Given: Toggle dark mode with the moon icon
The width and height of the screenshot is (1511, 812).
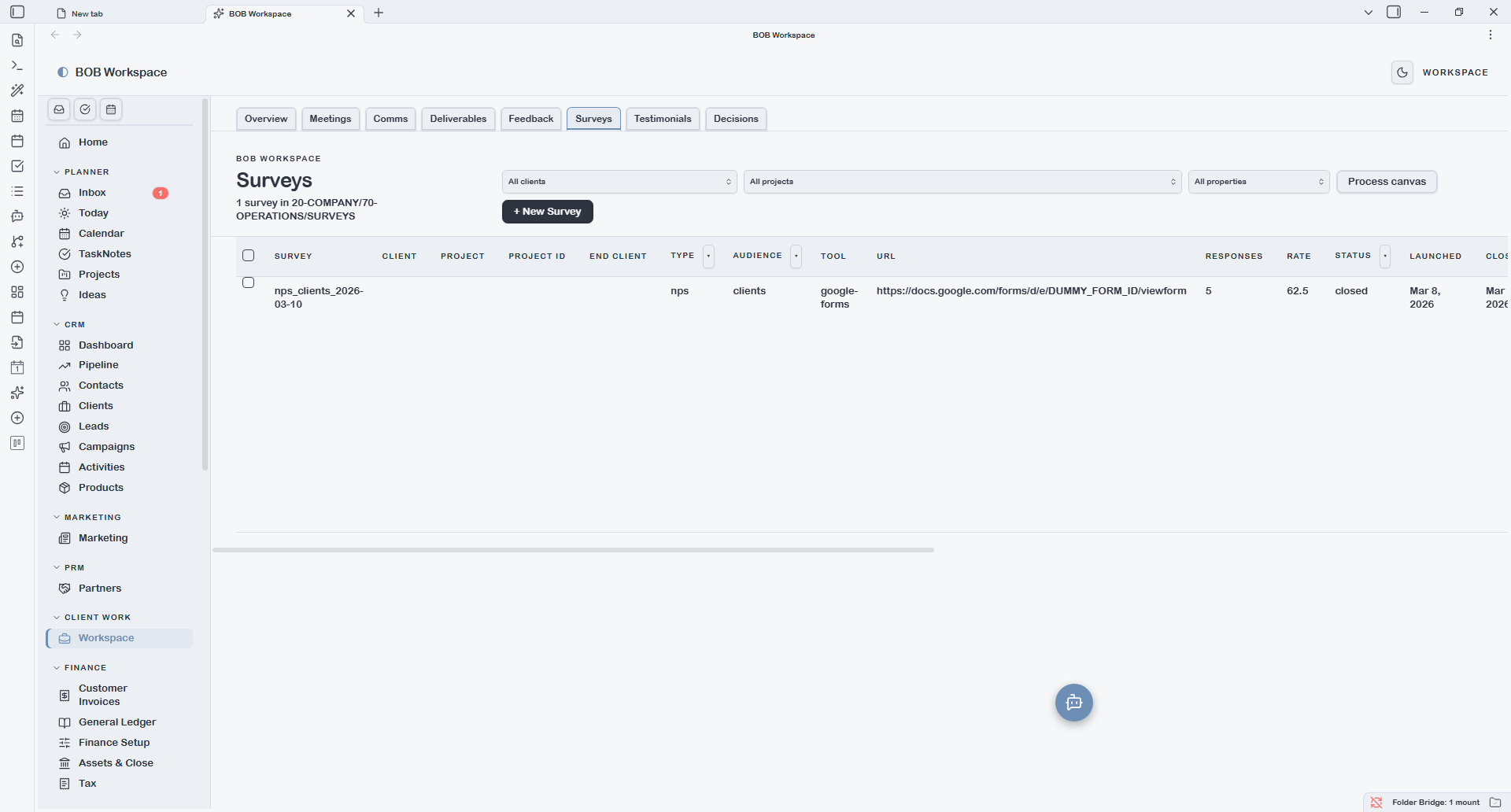Looking at the screenshot, I should 1402,72.
